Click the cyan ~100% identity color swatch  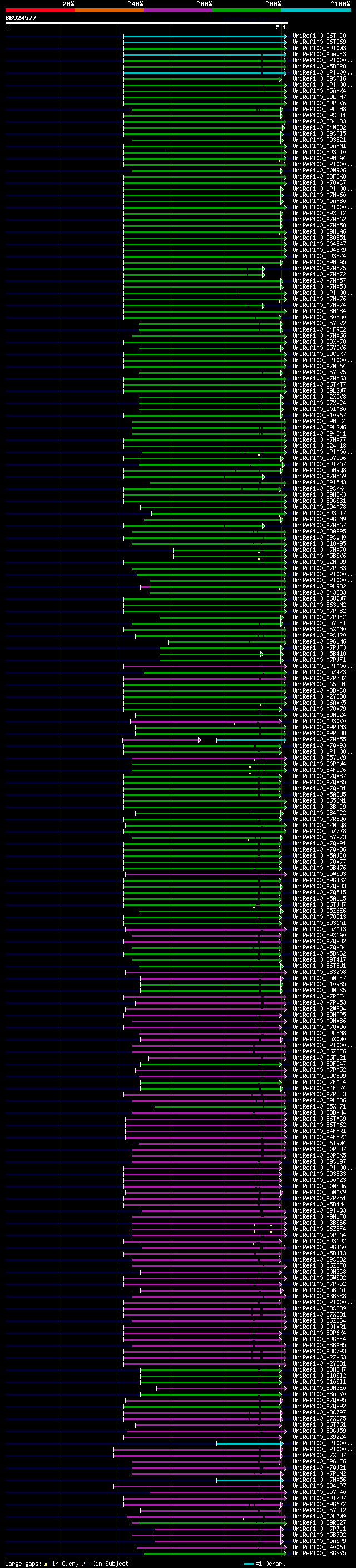click(x=316, y=10)
